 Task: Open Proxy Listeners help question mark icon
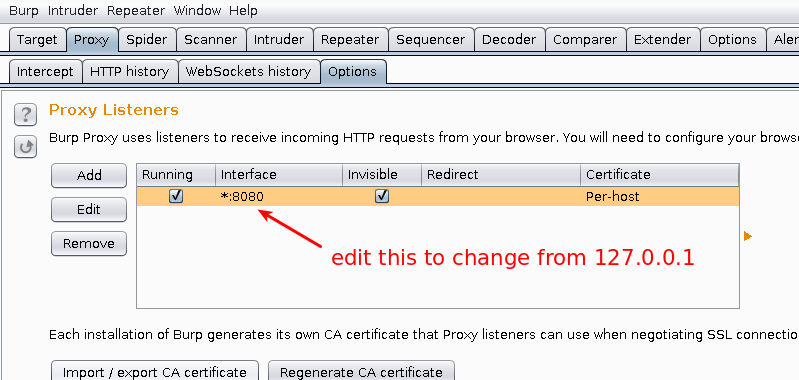tap(25, 115)
